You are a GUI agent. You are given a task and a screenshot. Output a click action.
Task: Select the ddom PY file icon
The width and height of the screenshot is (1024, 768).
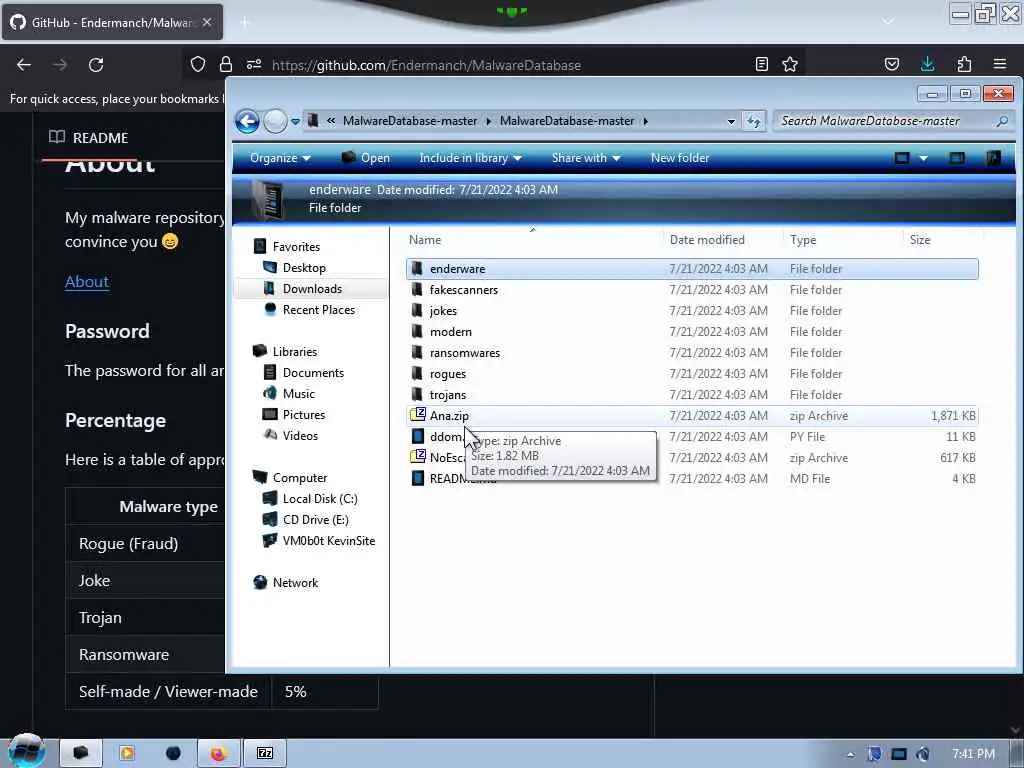pyautogui.click(x=417, y=436)
